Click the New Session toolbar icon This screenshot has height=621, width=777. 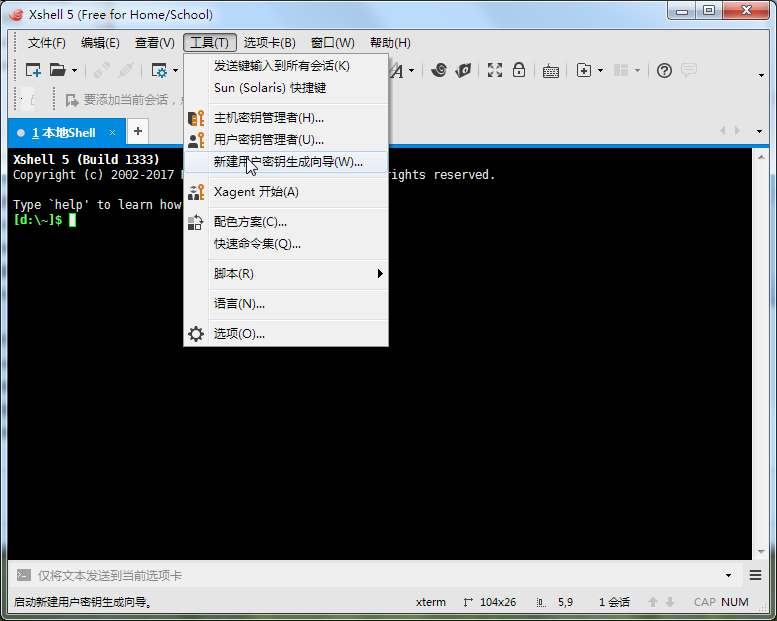tap(33, 70)
